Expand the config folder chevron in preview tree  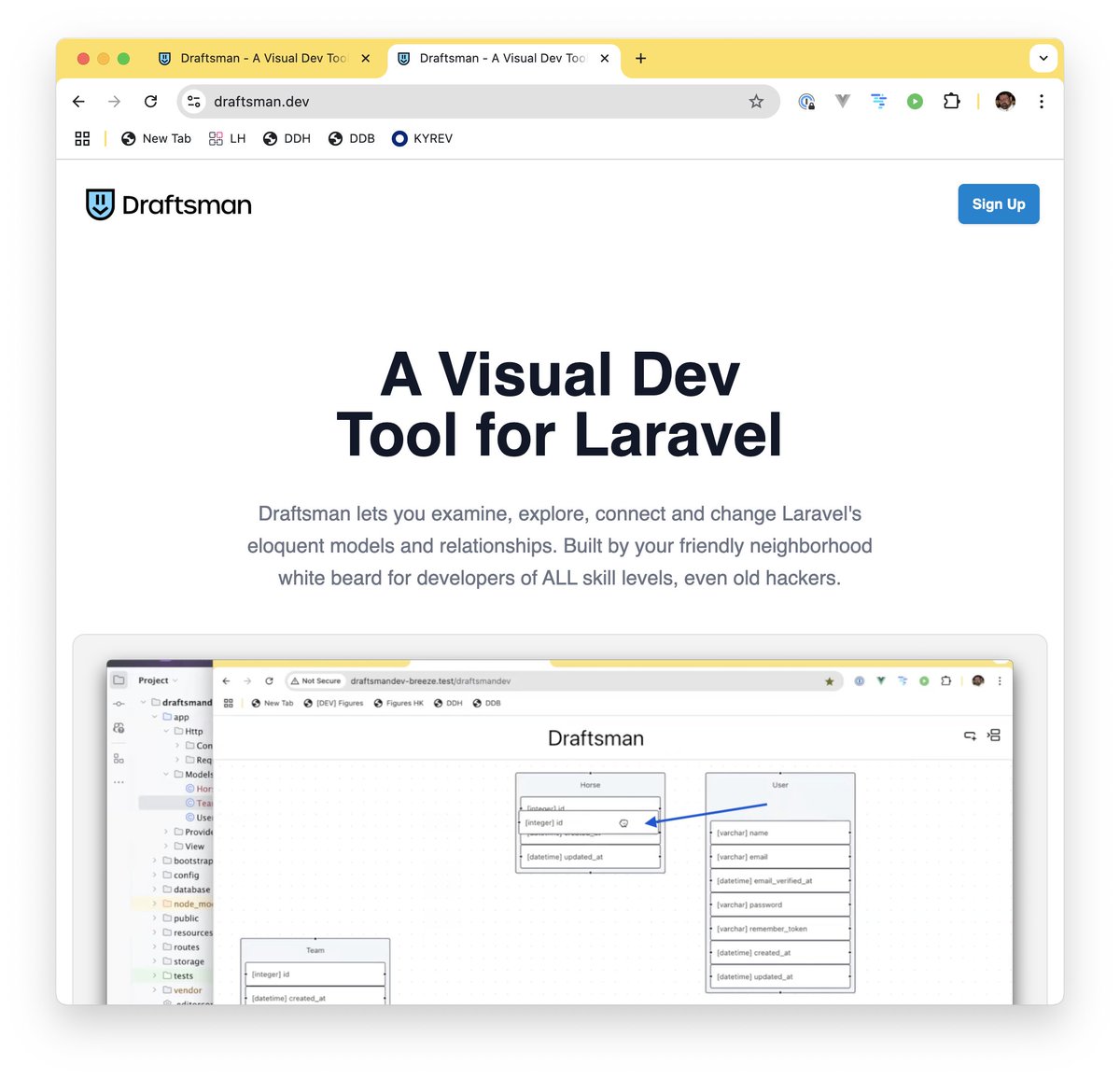pos(155,875)
